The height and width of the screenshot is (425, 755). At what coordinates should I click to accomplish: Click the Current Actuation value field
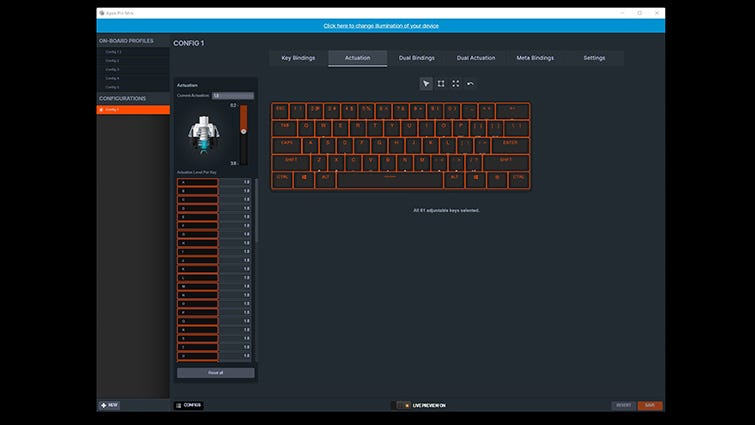233,96
